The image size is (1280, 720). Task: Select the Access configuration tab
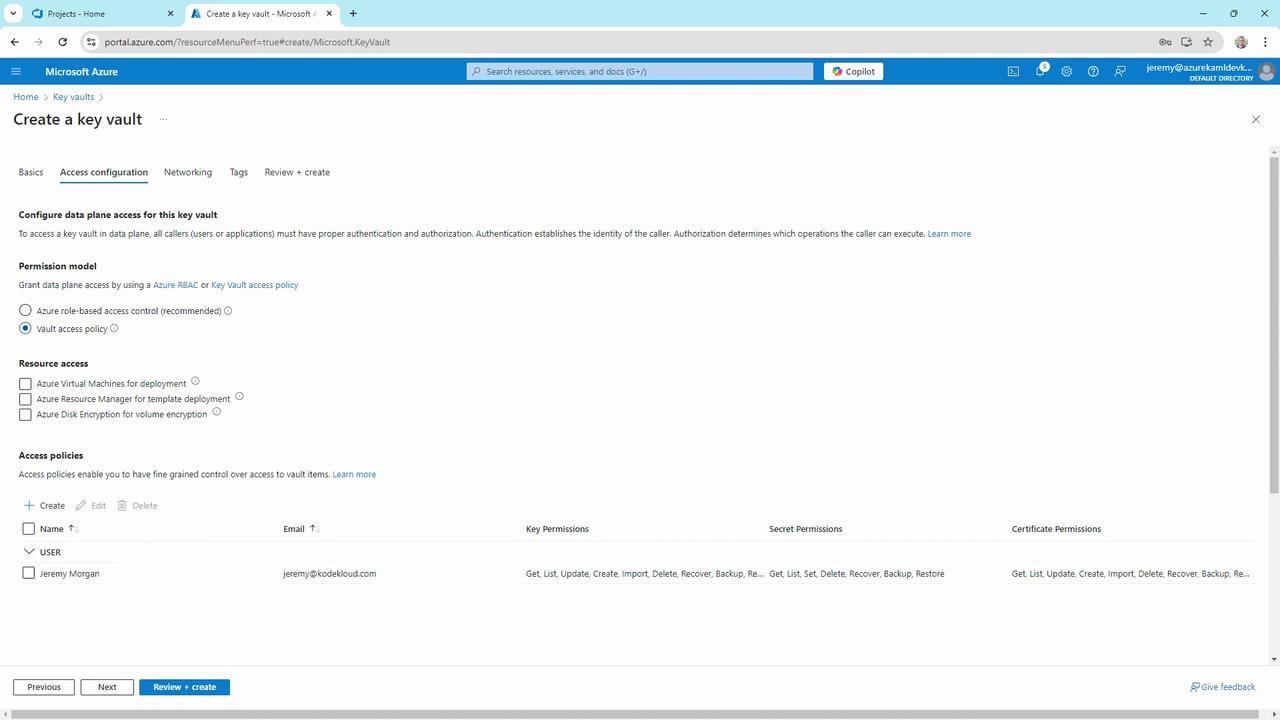(104, 172)
